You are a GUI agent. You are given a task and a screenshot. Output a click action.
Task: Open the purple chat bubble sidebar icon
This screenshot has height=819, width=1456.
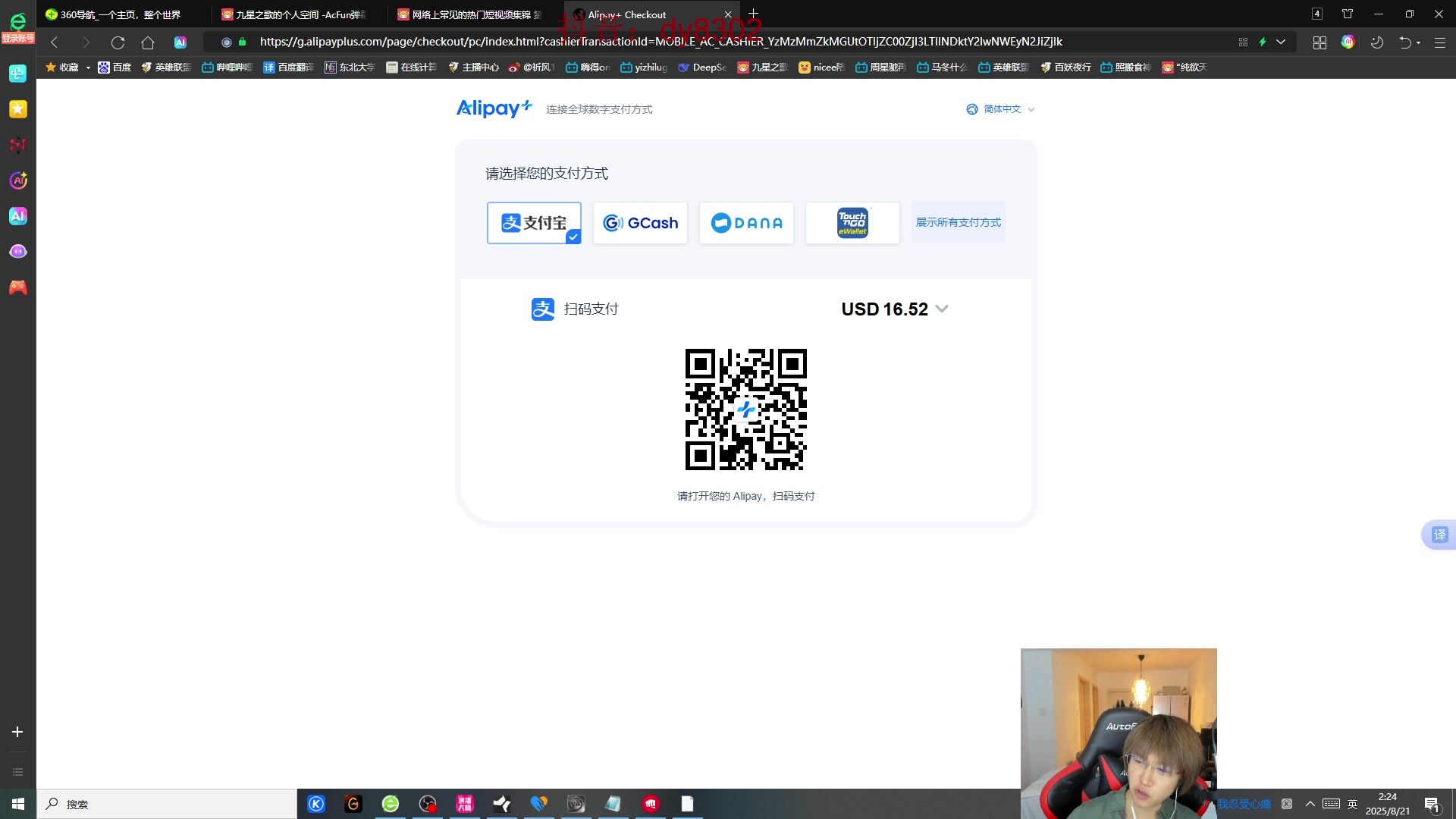18,252
